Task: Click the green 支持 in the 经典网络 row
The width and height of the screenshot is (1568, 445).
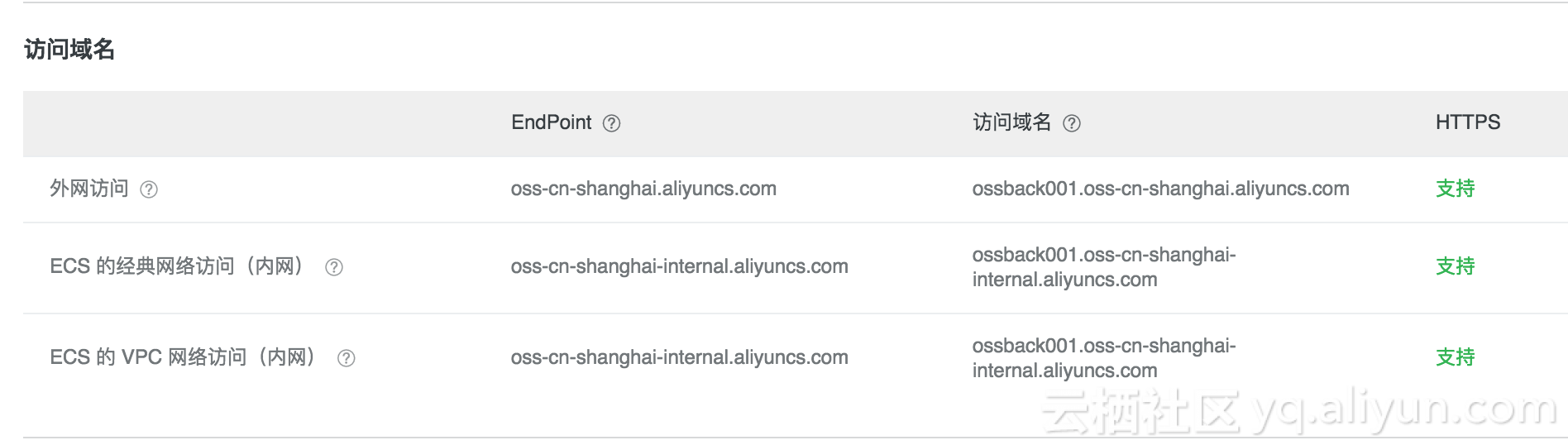Action: click(1455, 266)
